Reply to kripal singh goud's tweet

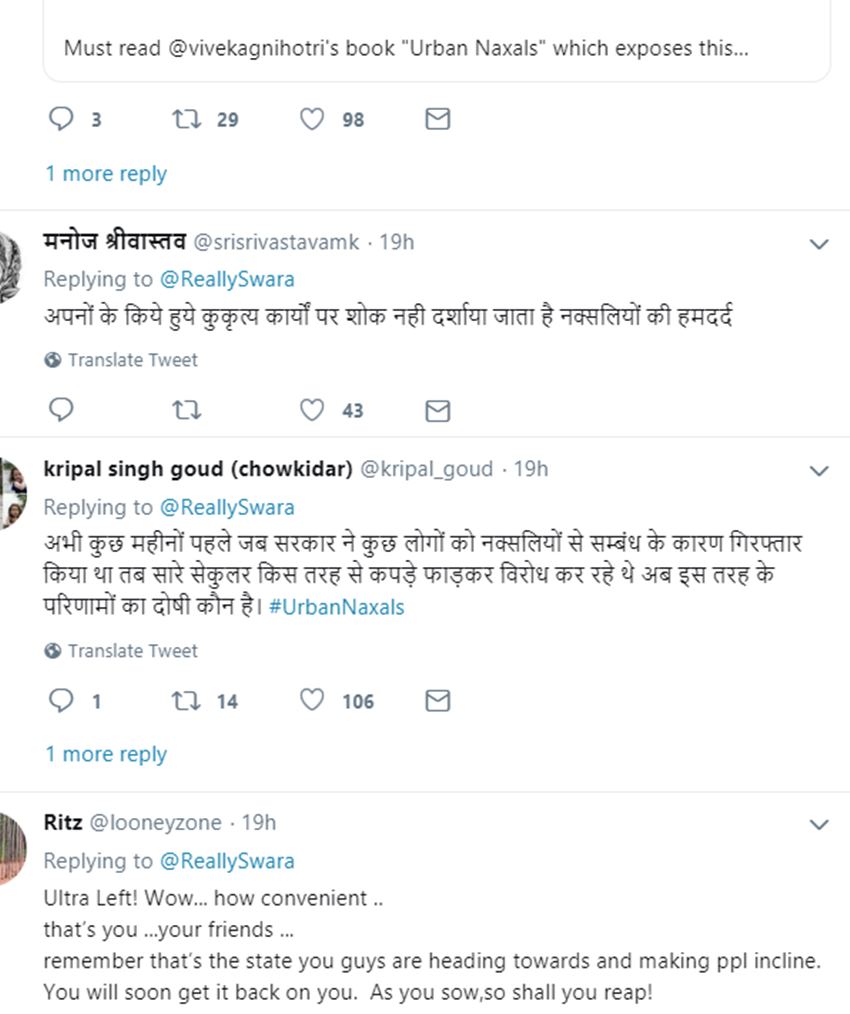point(61,701)
